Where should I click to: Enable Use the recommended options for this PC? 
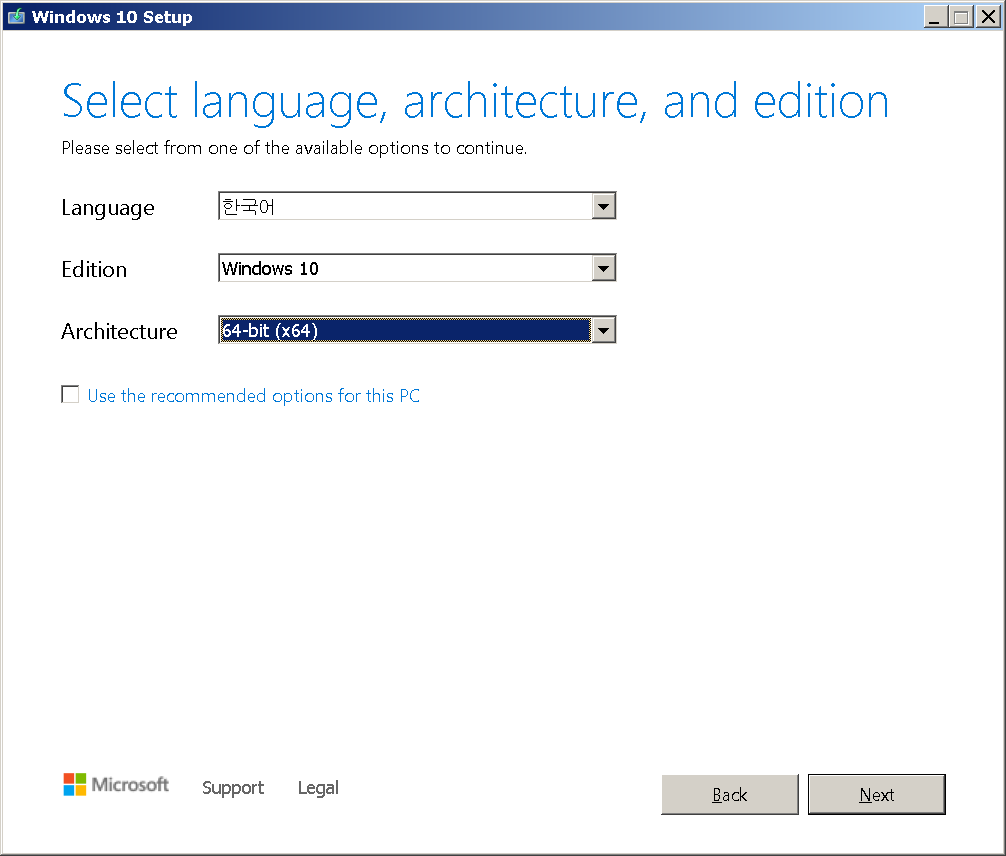coord(70,394)
